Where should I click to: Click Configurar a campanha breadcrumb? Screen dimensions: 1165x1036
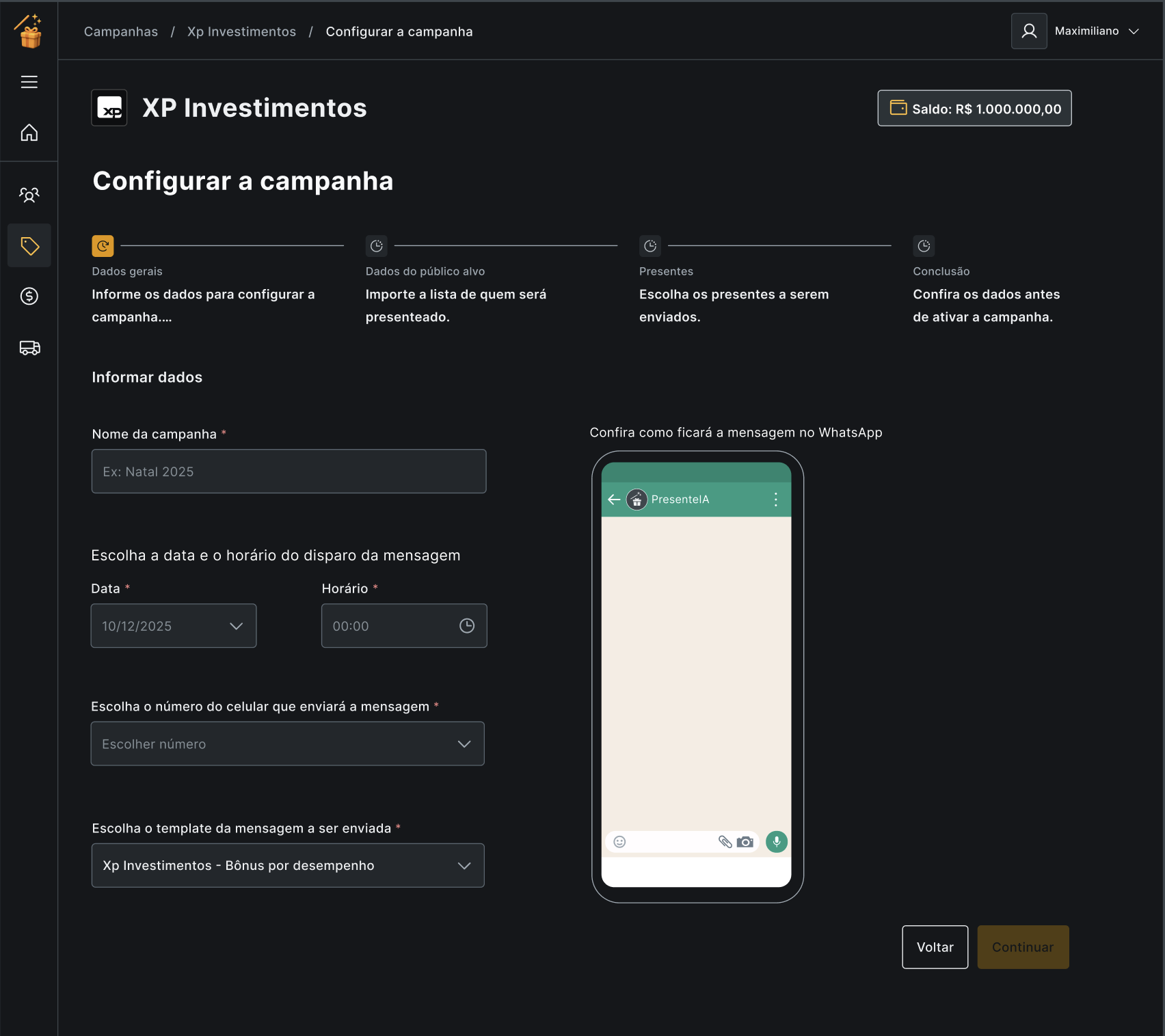[x=399, y=31]
